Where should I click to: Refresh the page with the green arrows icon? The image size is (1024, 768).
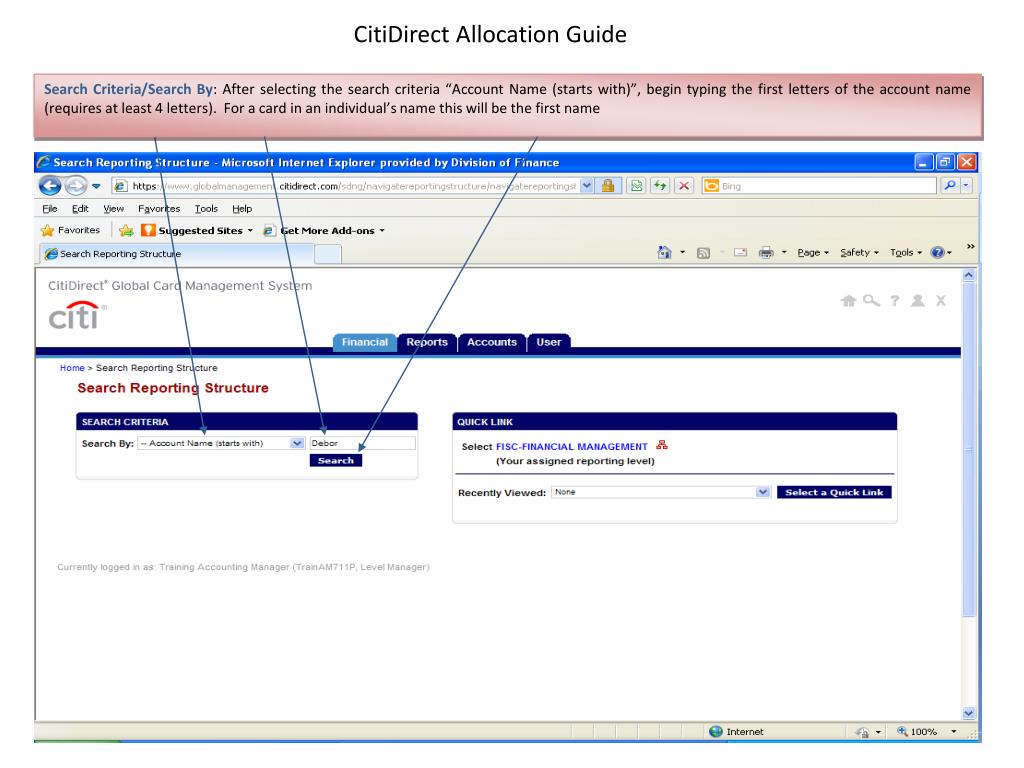coord(660,186)
